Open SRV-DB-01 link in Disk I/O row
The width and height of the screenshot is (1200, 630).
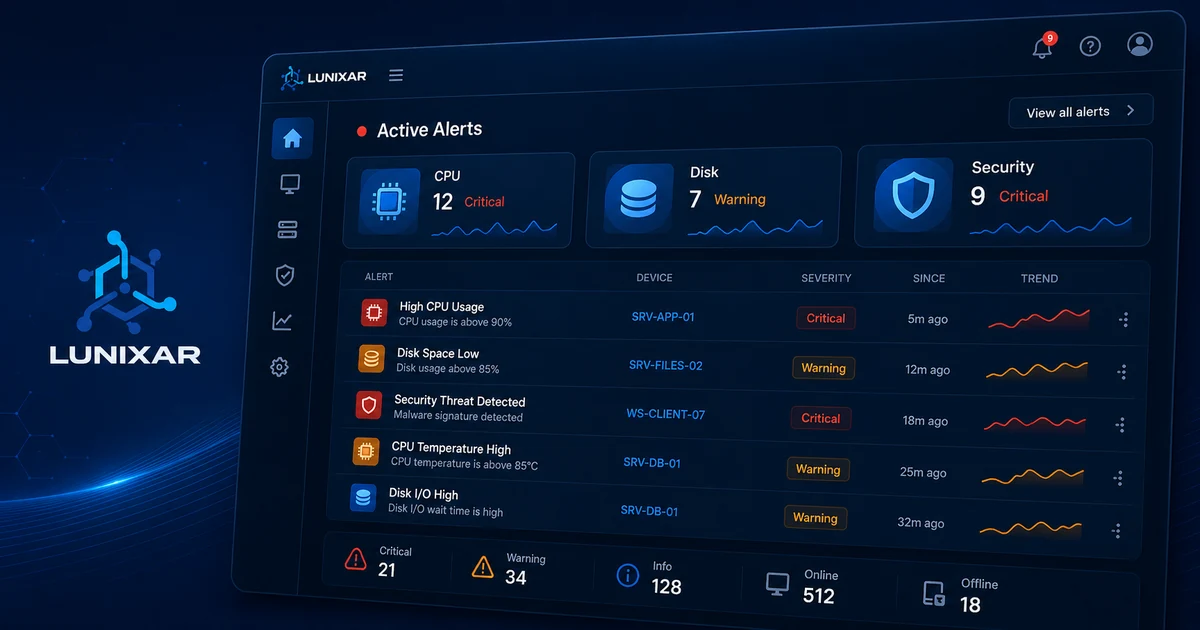650,511
